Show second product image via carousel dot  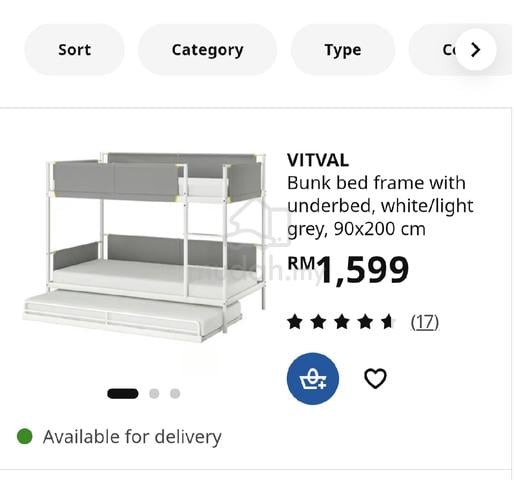pyautogui.click(x=154, y=394)
